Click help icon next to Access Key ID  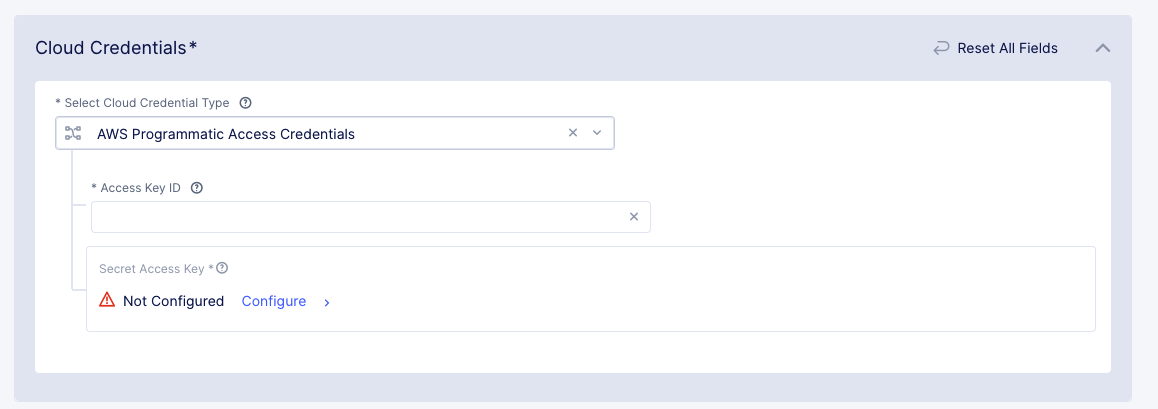click(x=197, y=188)
